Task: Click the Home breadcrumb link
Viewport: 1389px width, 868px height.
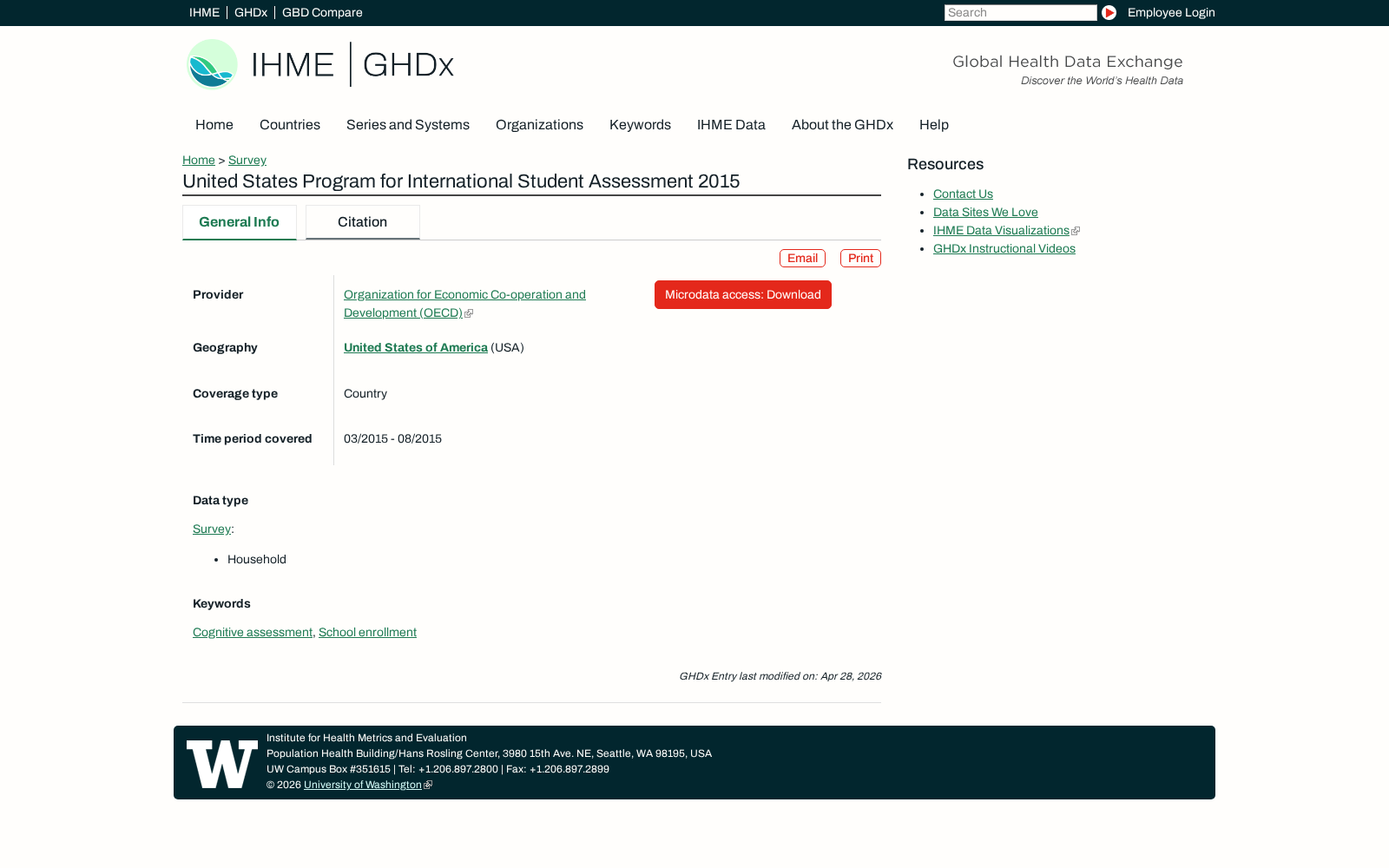Action: click(x=199, y=161)
